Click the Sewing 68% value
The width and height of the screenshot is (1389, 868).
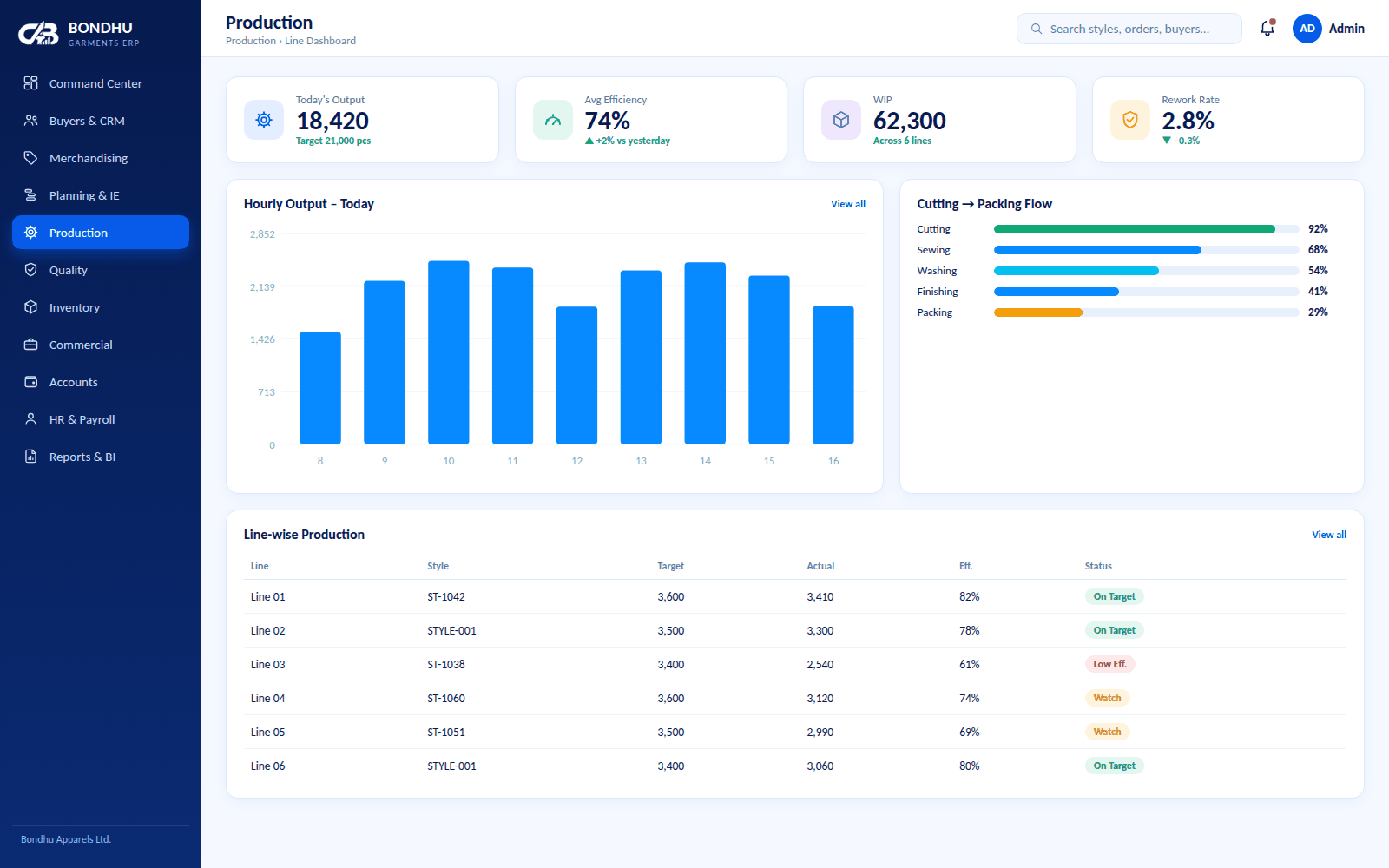tap(1318, 250)
